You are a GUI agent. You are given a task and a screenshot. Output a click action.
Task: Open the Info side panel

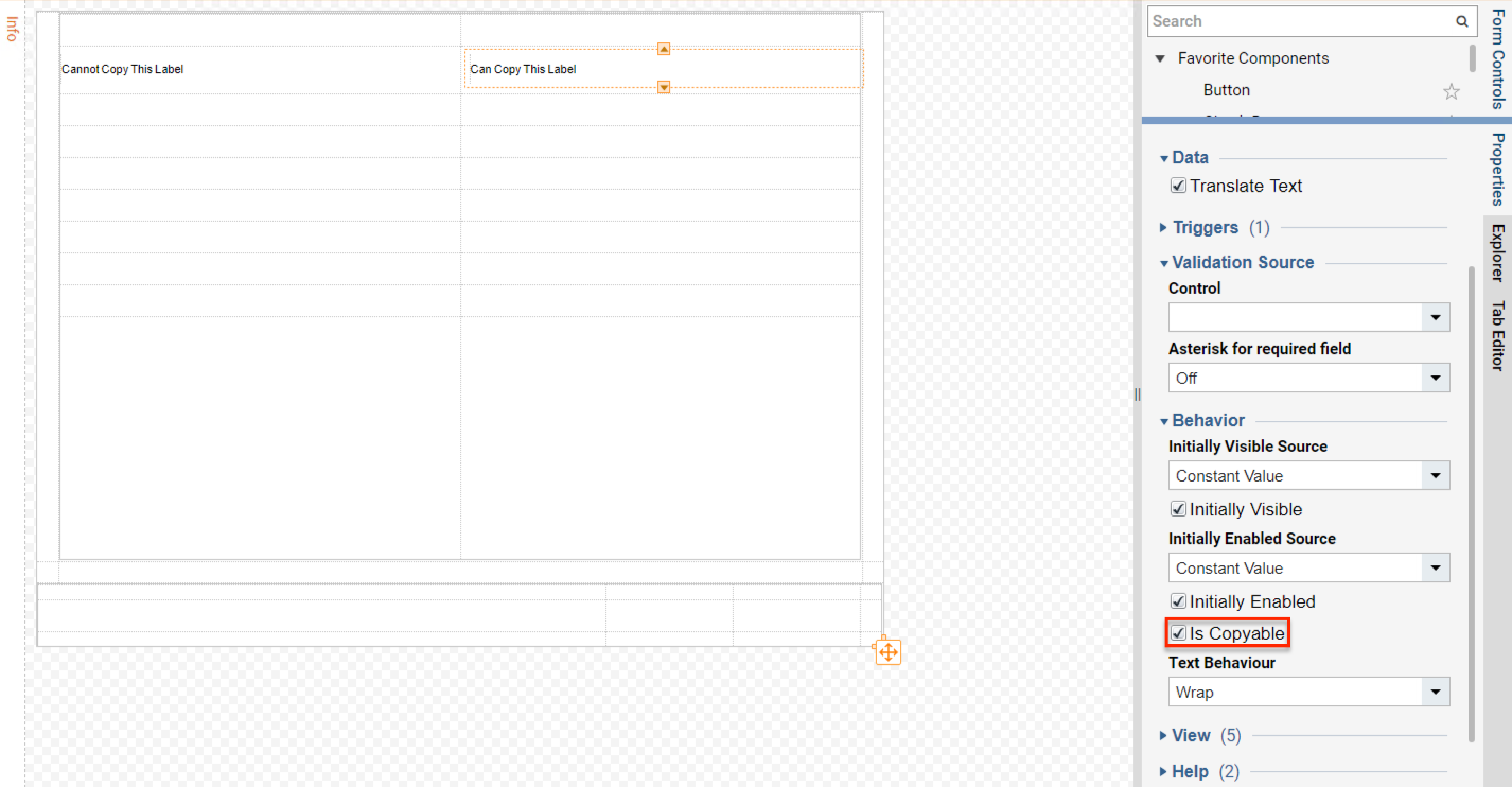12,28
